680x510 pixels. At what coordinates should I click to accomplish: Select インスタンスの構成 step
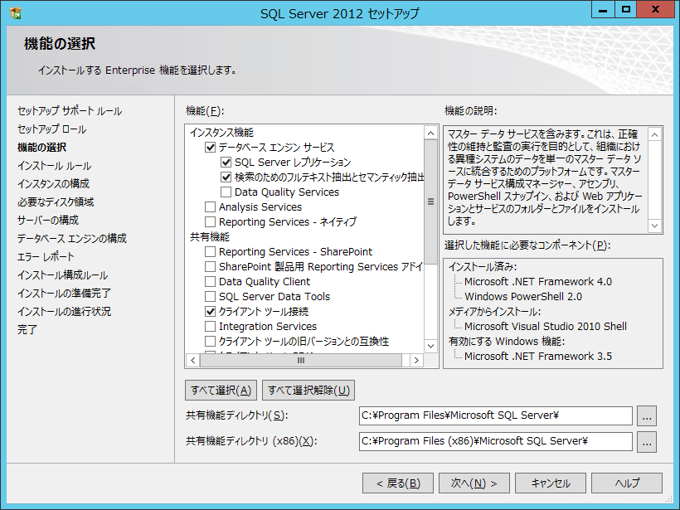tap(53, 184)
